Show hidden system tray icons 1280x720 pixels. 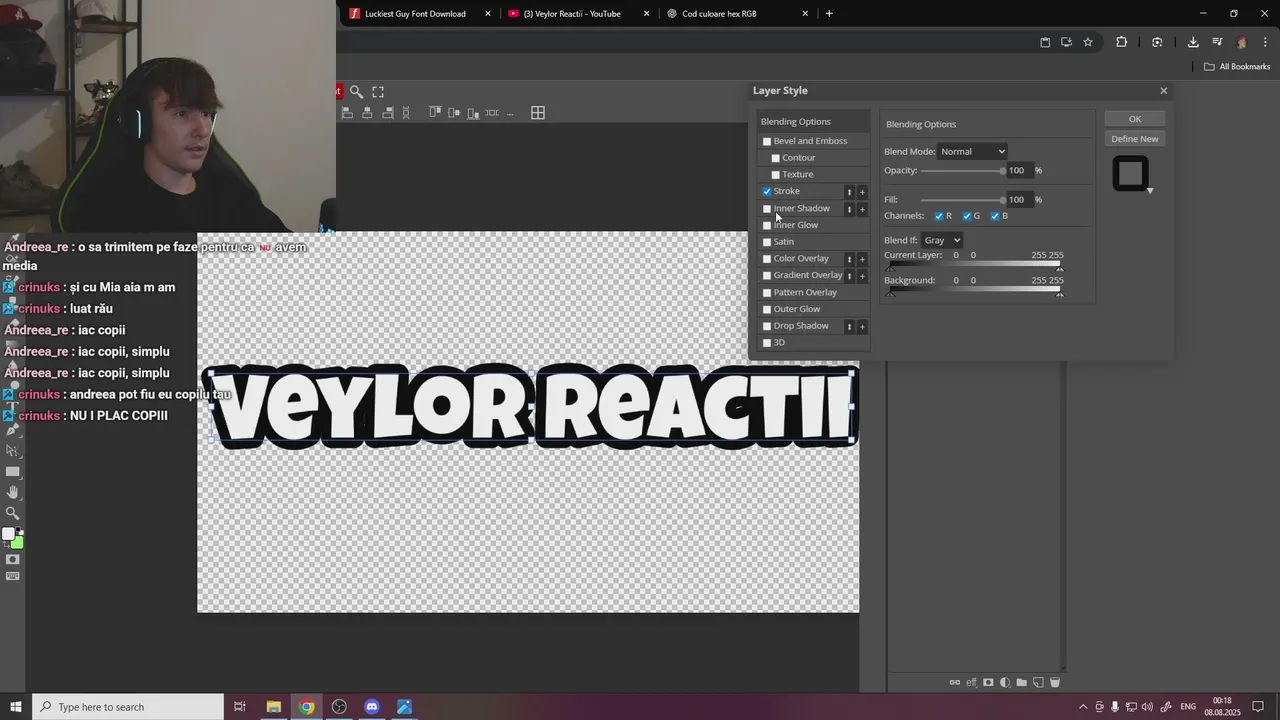click(x=1082, y=707)
